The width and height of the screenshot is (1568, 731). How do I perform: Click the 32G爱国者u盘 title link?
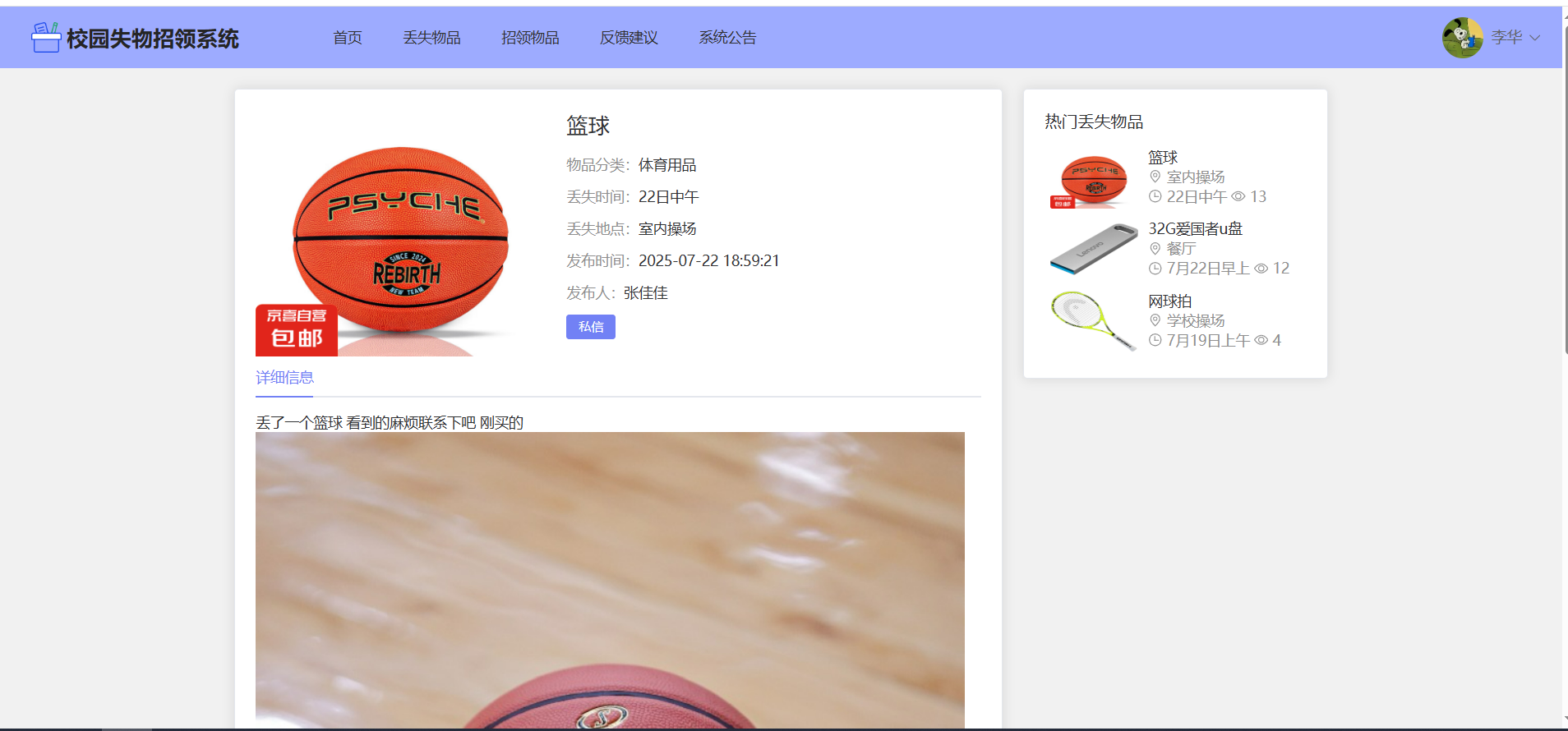coord(1196,229)
